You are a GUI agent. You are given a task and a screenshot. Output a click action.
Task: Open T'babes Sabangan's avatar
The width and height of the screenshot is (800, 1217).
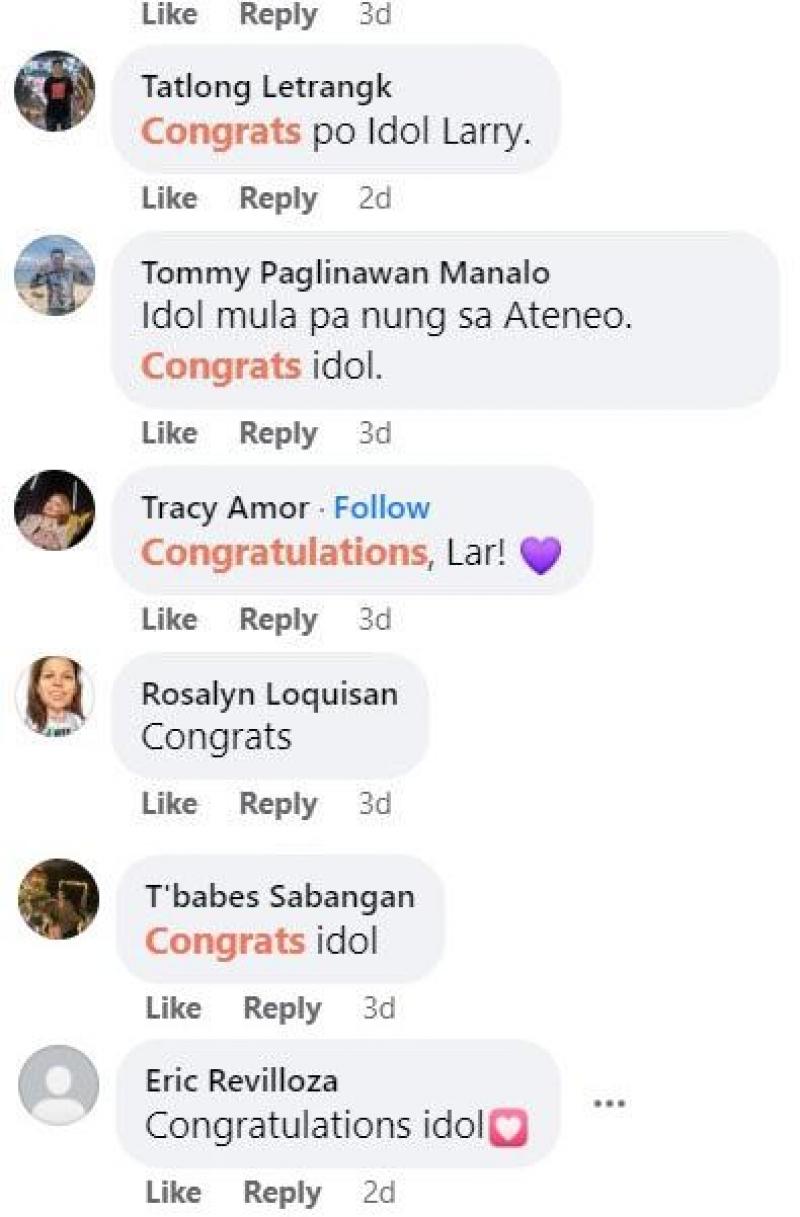(58, 899)
